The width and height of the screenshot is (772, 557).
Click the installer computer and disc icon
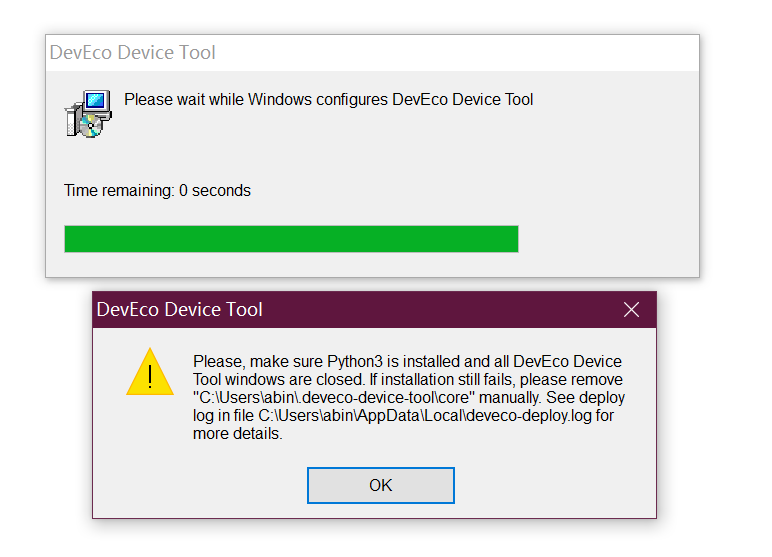coord(88,112)
